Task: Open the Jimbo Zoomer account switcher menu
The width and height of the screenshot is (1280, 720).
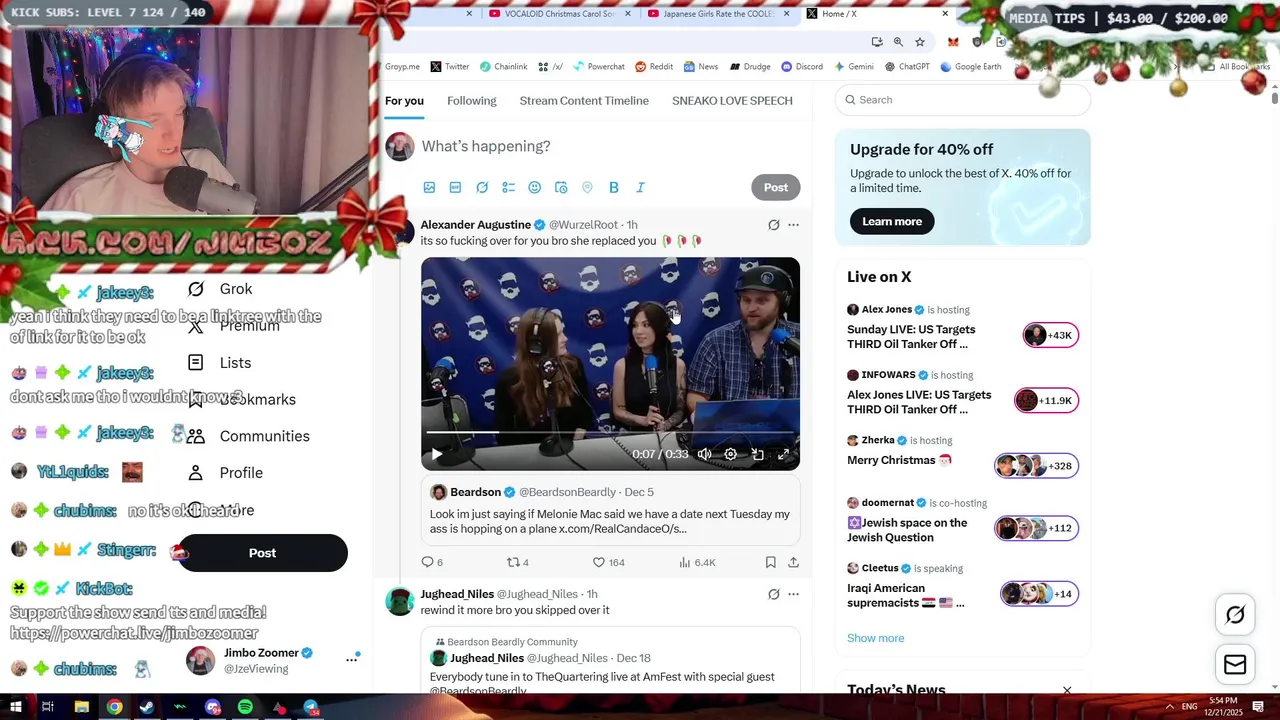Action: [x=351, y=659]
